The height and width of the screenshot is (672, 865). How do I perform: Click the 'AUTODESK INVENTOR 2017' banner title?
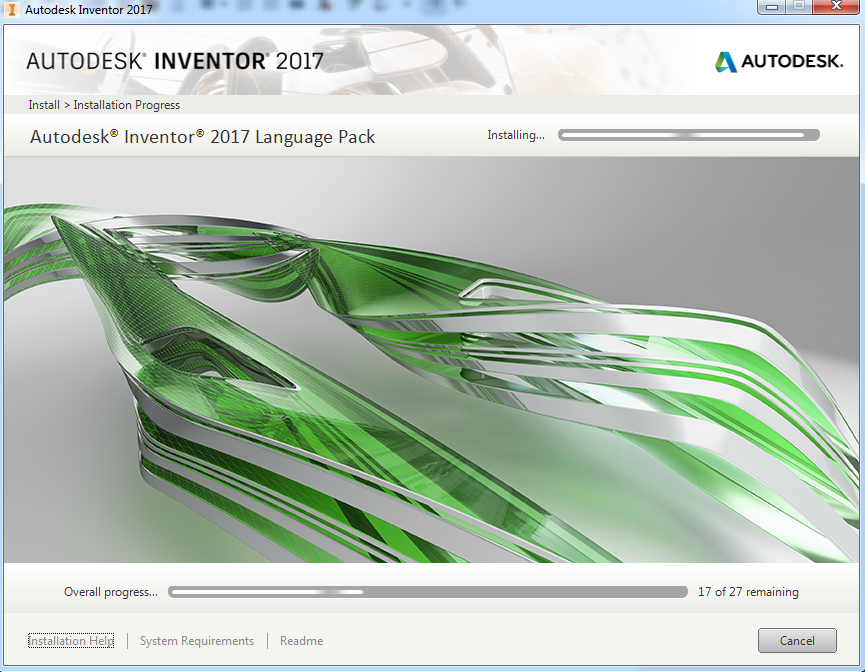click(x=175, y=61)
